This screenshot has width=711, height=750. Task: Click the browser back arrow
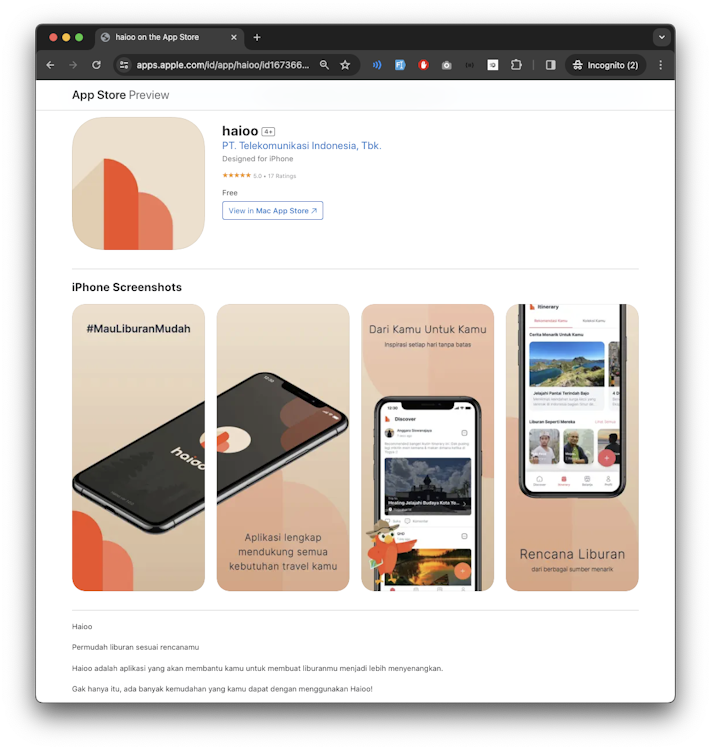click(50, 65)
